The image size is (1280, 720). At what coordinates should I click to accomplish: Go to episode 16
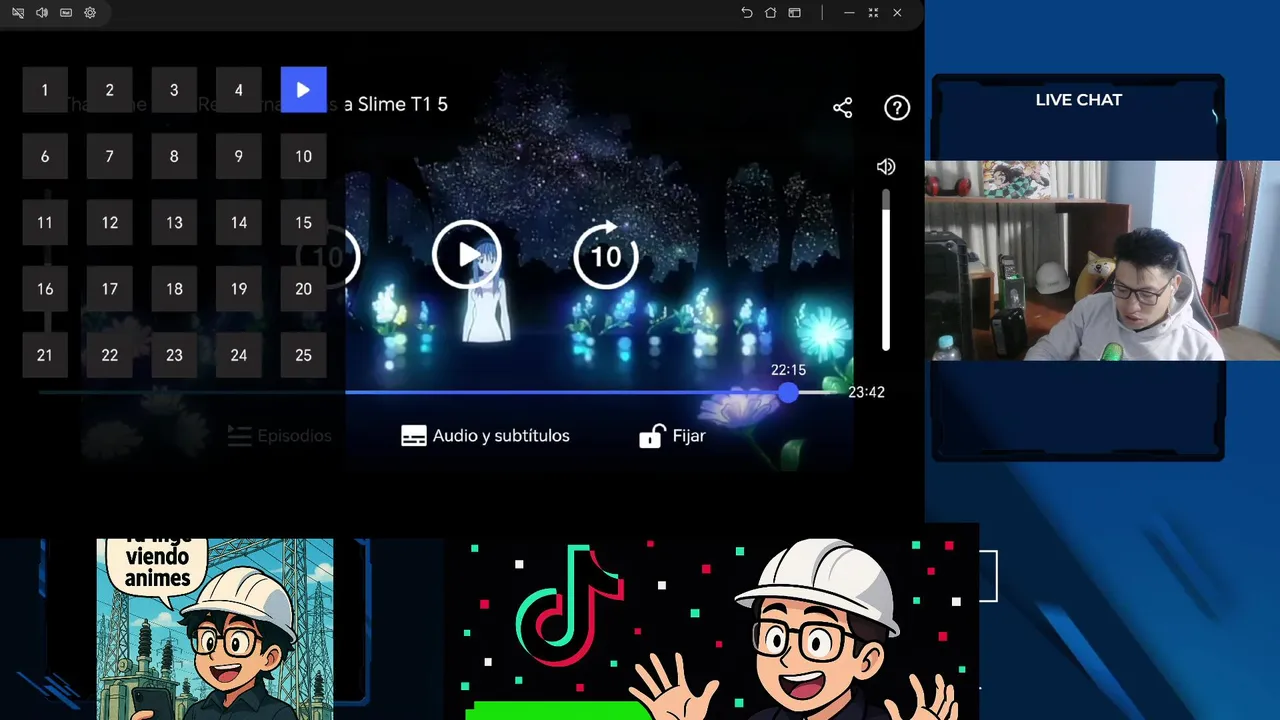point(45,289)
